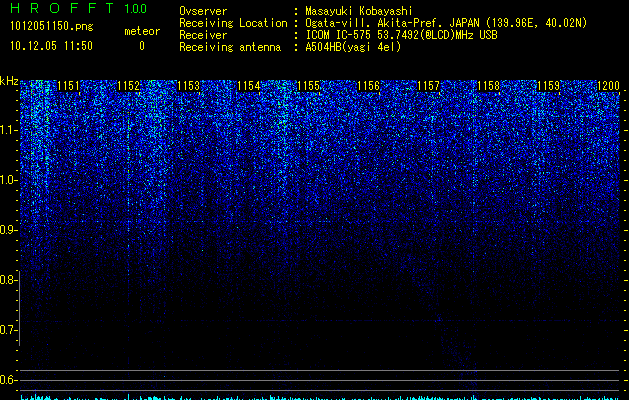Select observer name Masayuki Kobayashi

[359, 11]
